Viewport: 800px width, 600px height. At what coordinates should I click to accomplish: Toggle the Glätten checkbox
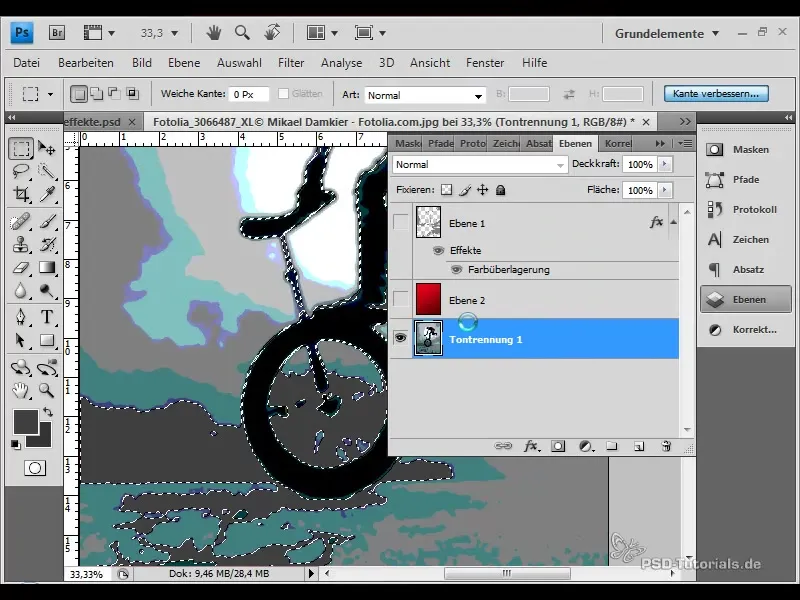coord(283,93)
